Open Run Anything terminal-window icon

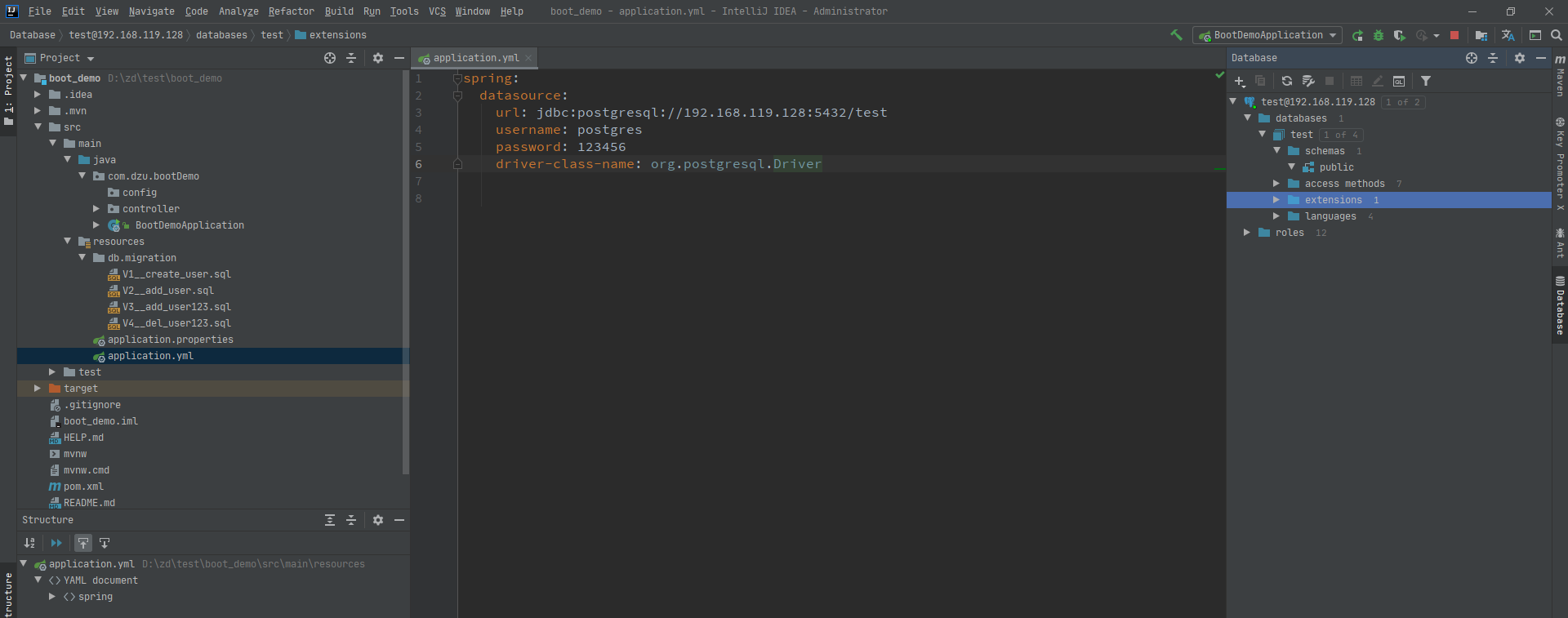pyautogui.click(x=1535, y=35)
